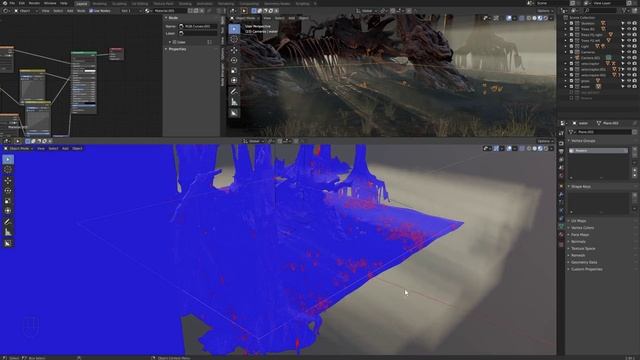Open the Edit menu

[x=22, y=3]
